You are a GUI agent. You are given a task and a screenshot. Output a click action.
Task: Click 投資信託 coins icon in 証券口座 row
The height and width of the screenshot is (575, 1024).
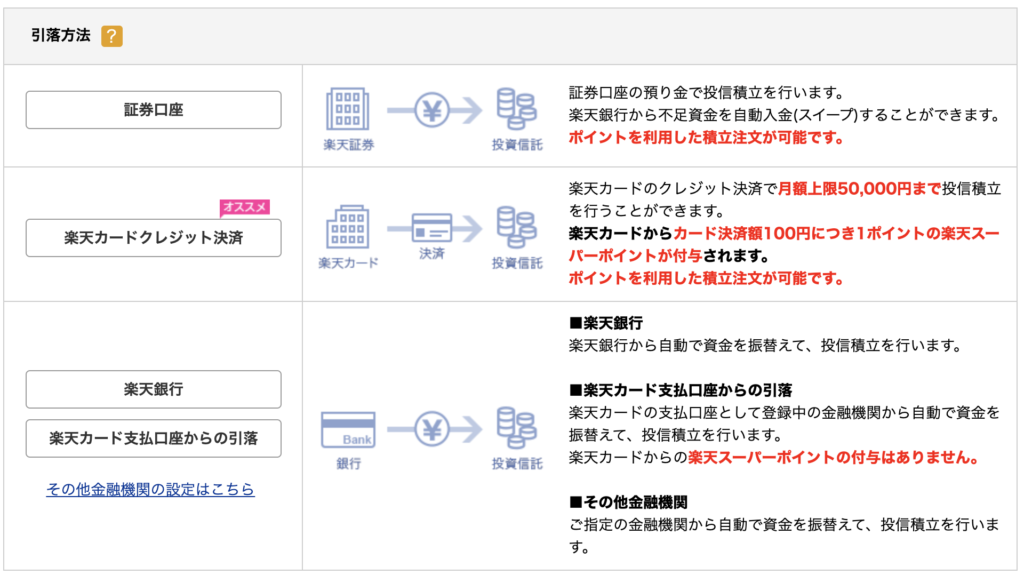(517, 109)
